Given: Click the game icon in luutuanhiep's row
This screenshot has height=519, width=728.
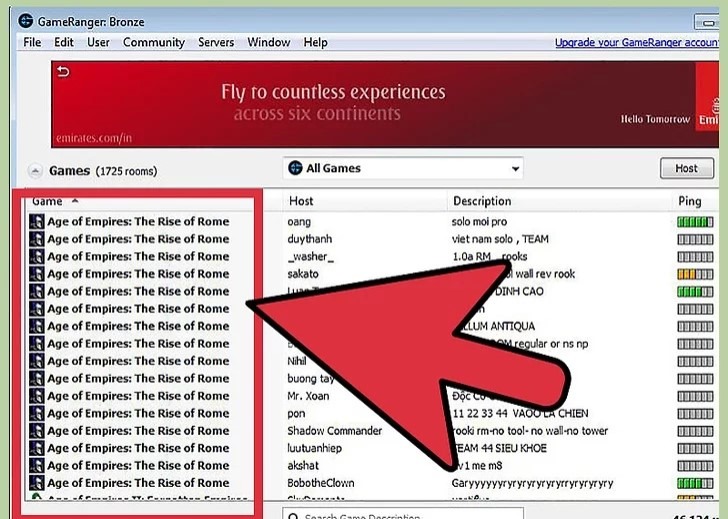Looking at the screenshot, I should [37, 448].
